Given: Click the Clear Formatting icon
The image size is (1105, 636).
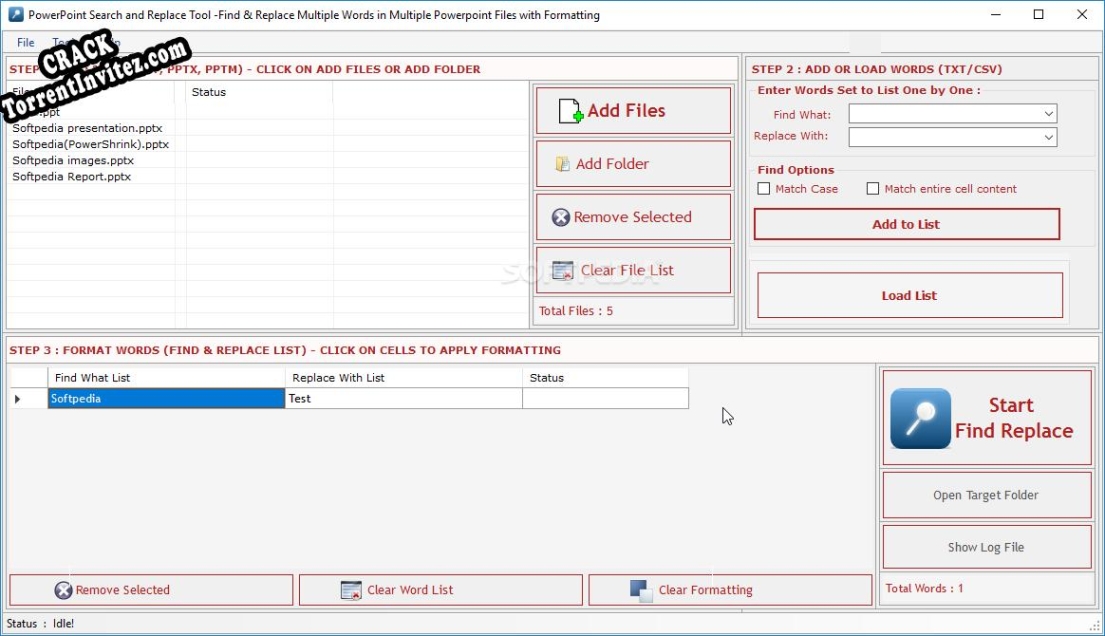Looking at the screenshot, I should [641, 590].
